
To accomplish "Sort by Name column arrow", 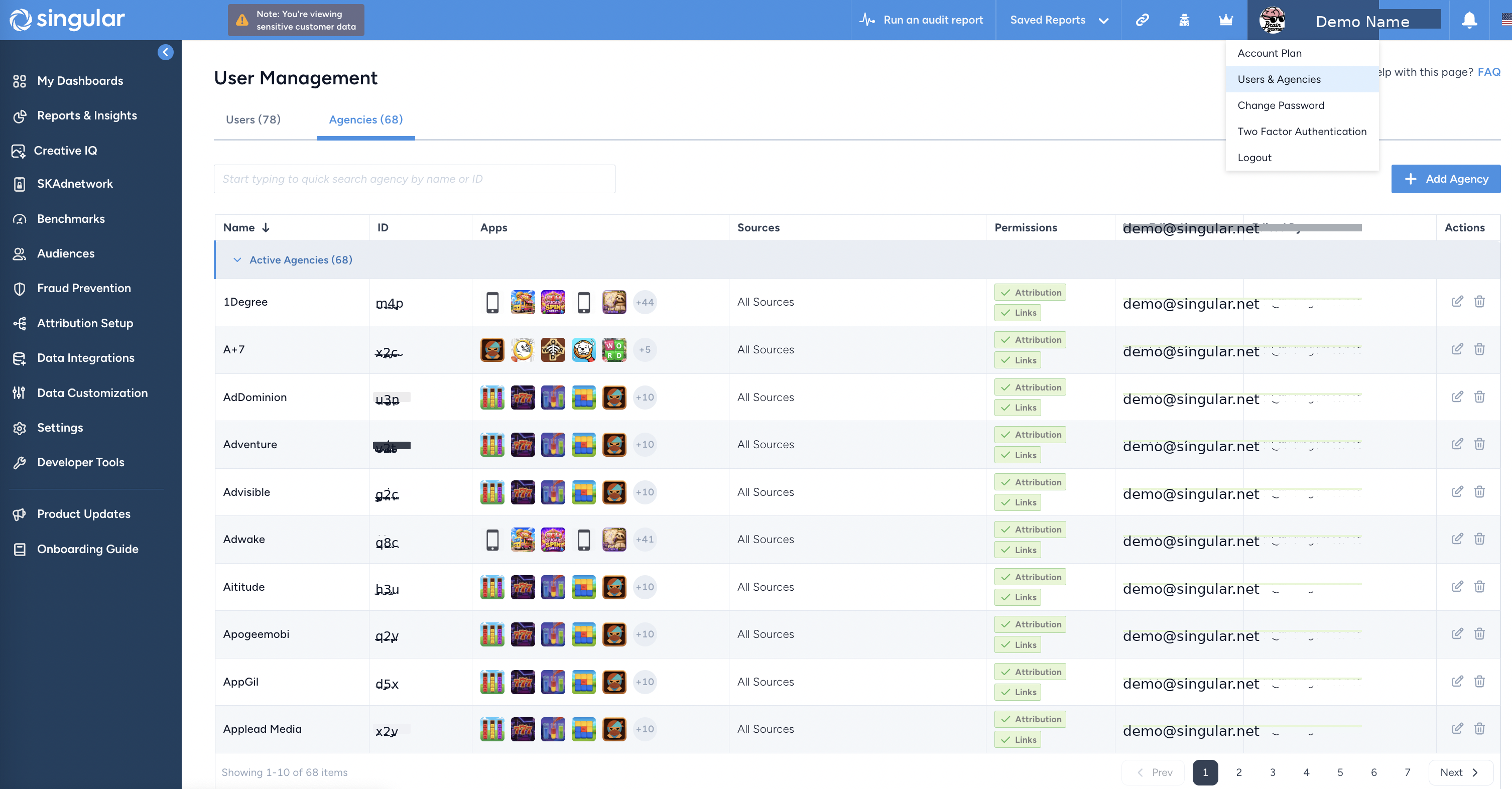I will tap(266, 228).
